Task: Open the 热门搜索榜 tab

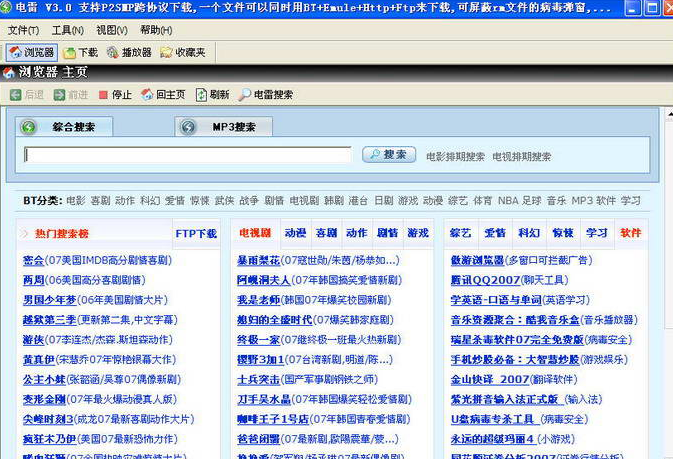Action: [61, 234]
